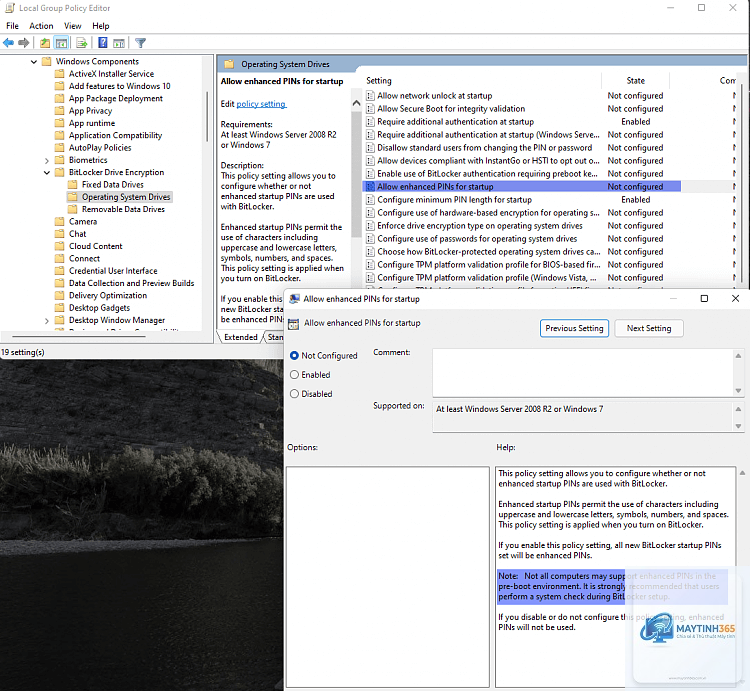
Task: Click policy icon beside Allow Secure Boot for integrity validation
Action: click(x=370, y=109)
